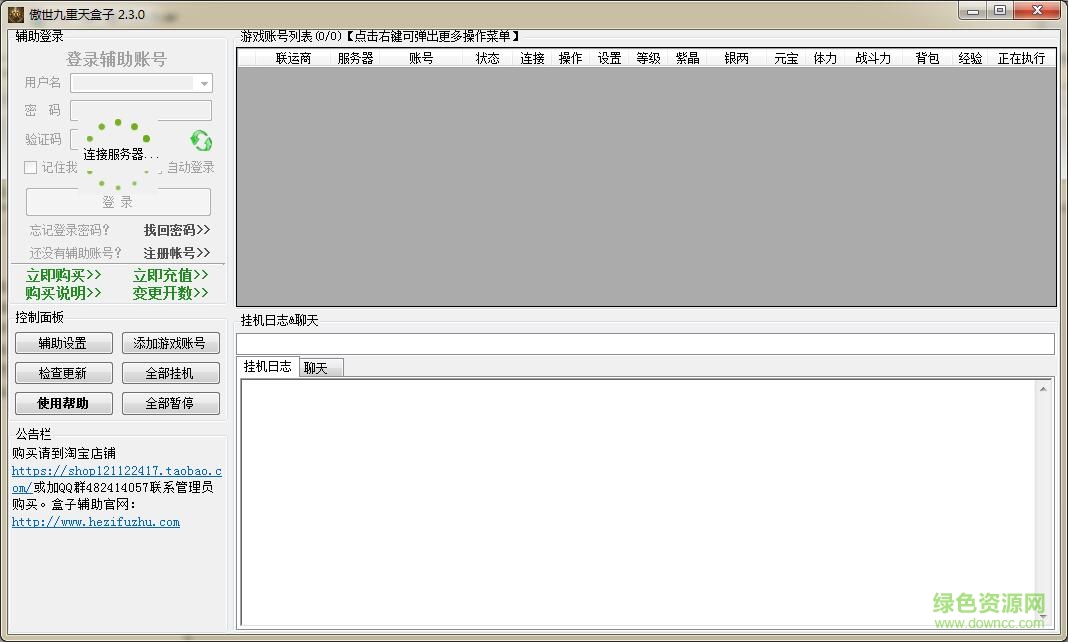Click the 设置 column header
The width and height of the screenshot is (1068, 642).
(x=610, y=59)
